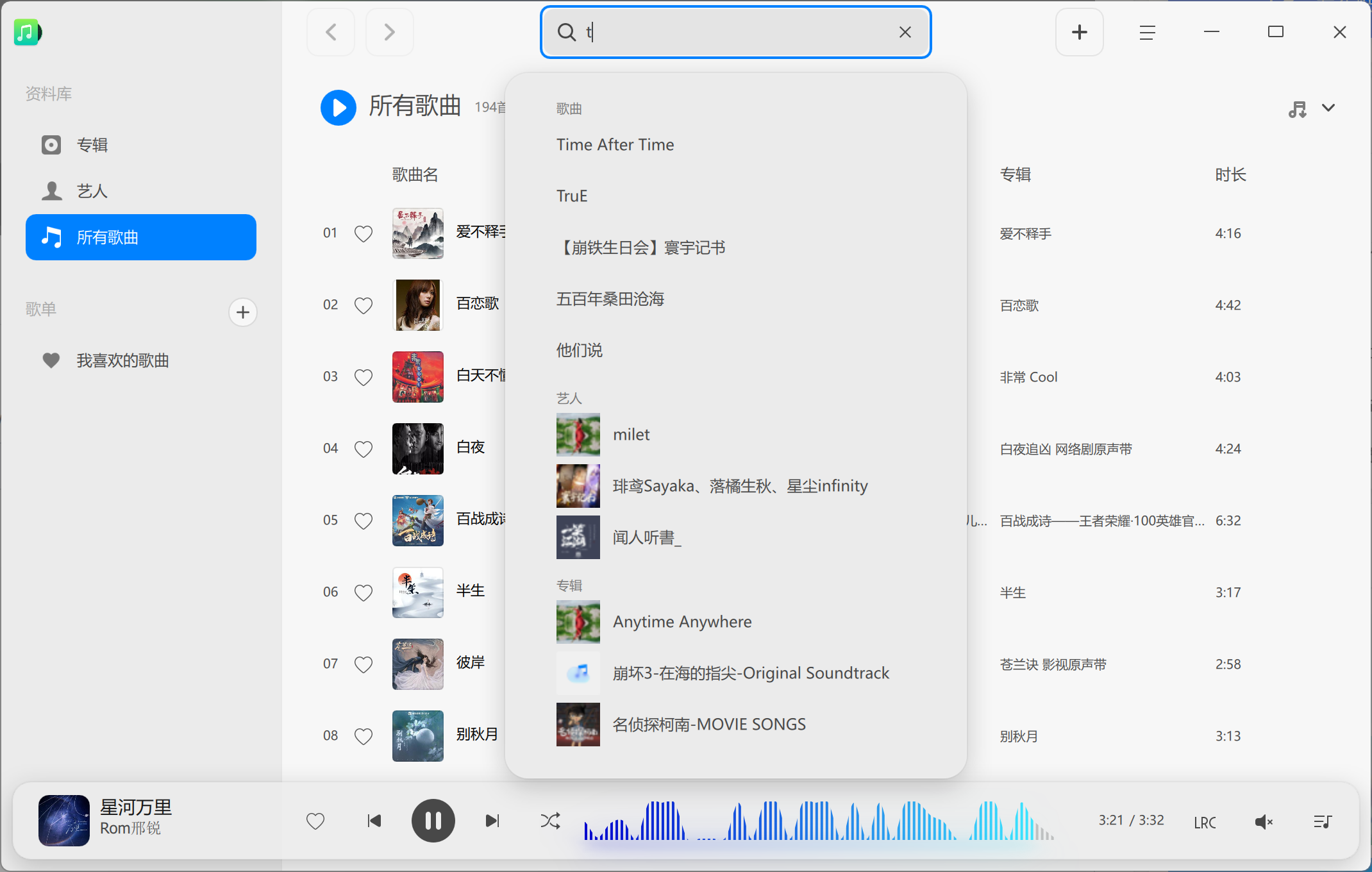
Task: Skip to next track
Action: tap(492, 821)
